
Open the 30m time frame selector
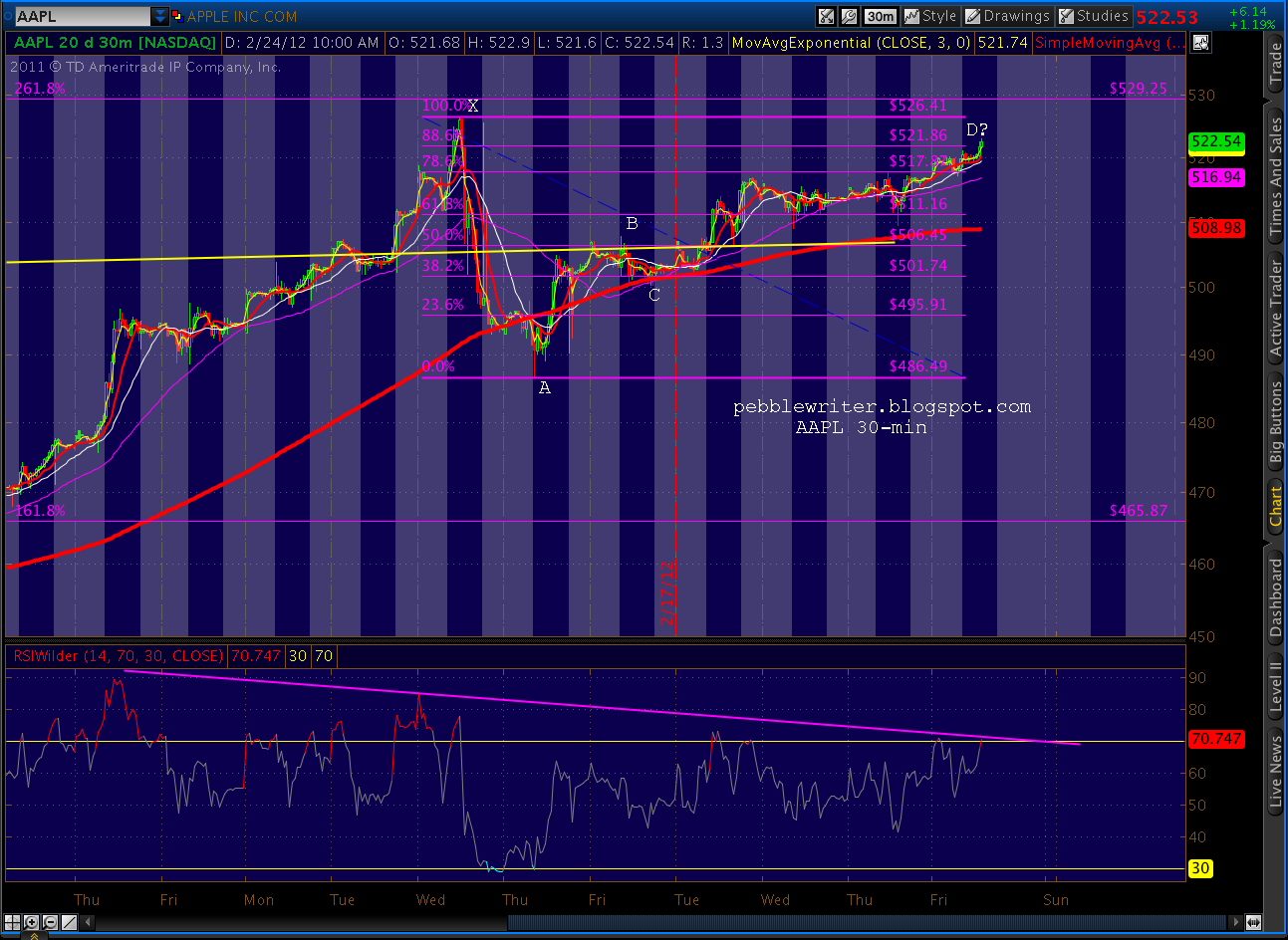[x=880, y=17]
